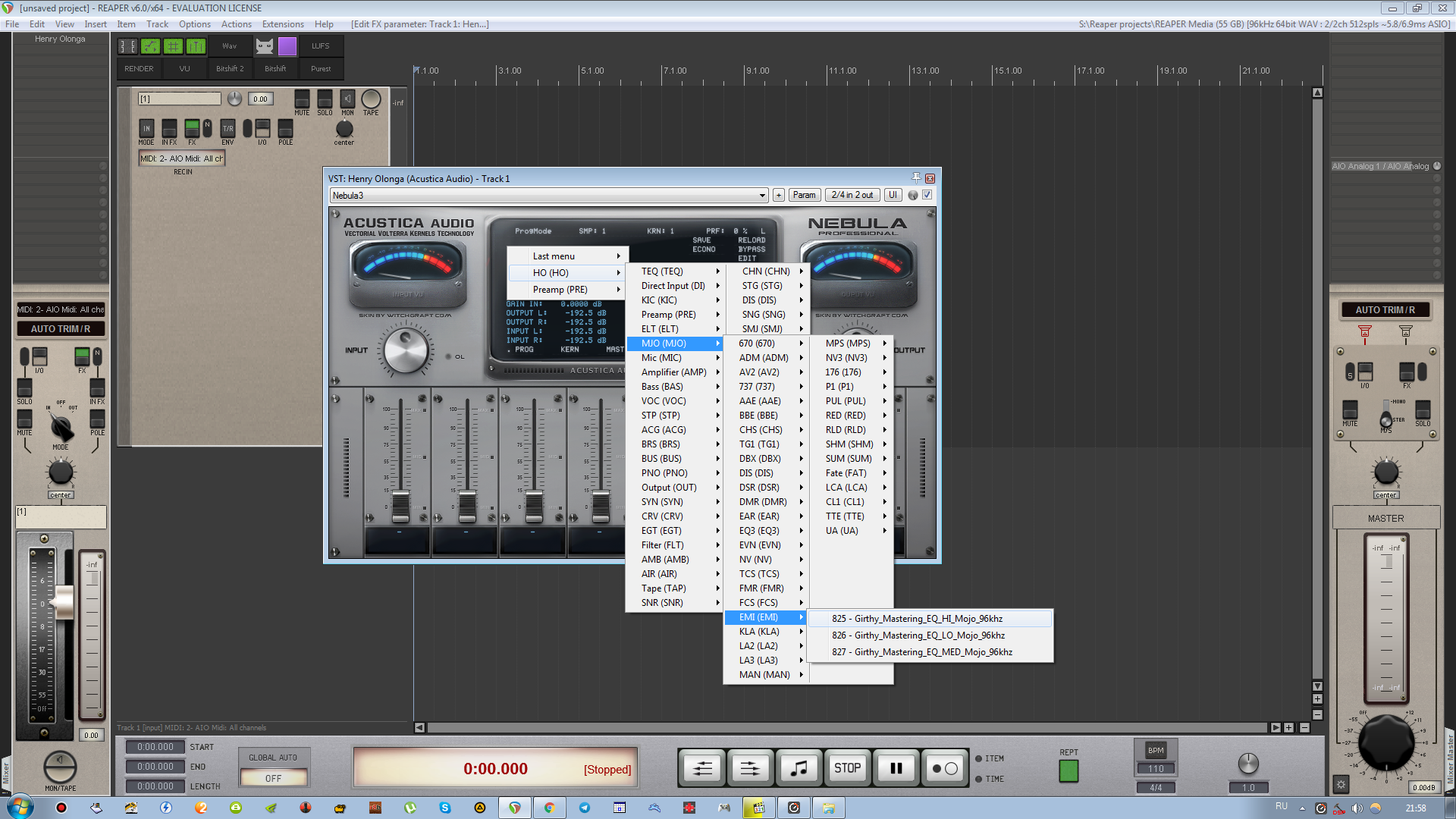Viewport: 1456px width, 819px height.
Task: Click the Track 1 IN MODE button
Action: click(146, 128)
